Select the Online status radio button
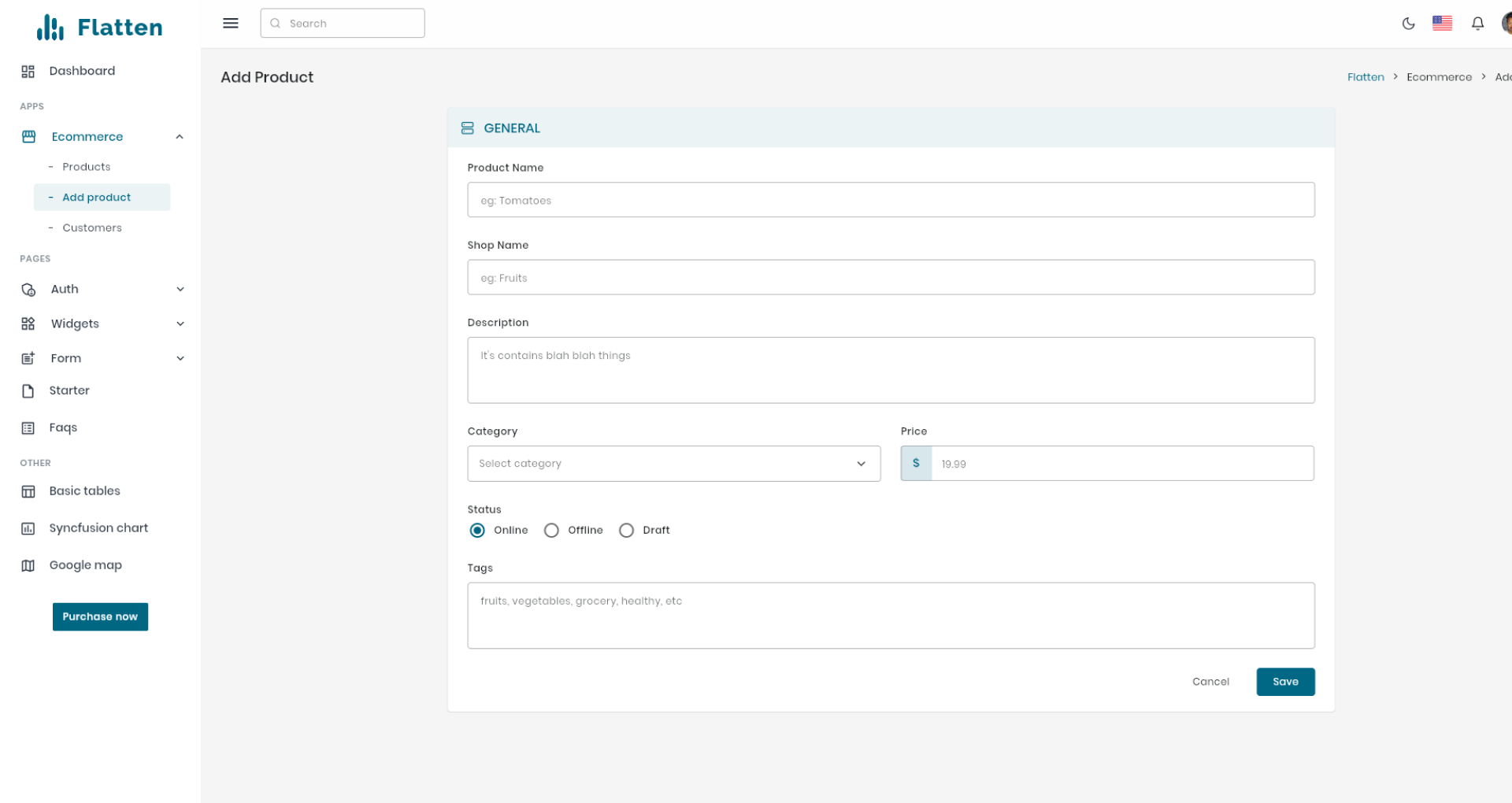Viewport: 1512px width, 803px height. [x=476, y=530]
